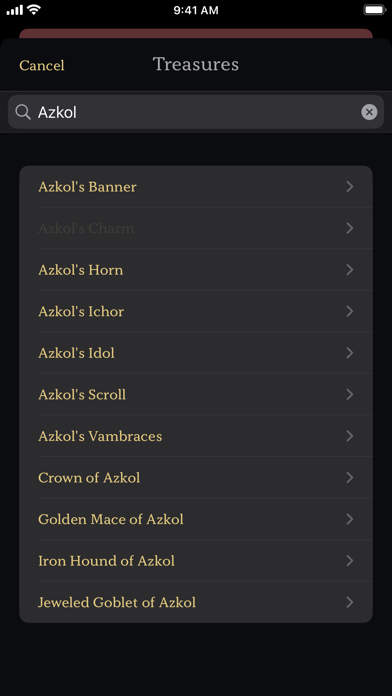
Task: Tap the chevron beside Azkol's Ichor
Action: (x=350, y=311)
